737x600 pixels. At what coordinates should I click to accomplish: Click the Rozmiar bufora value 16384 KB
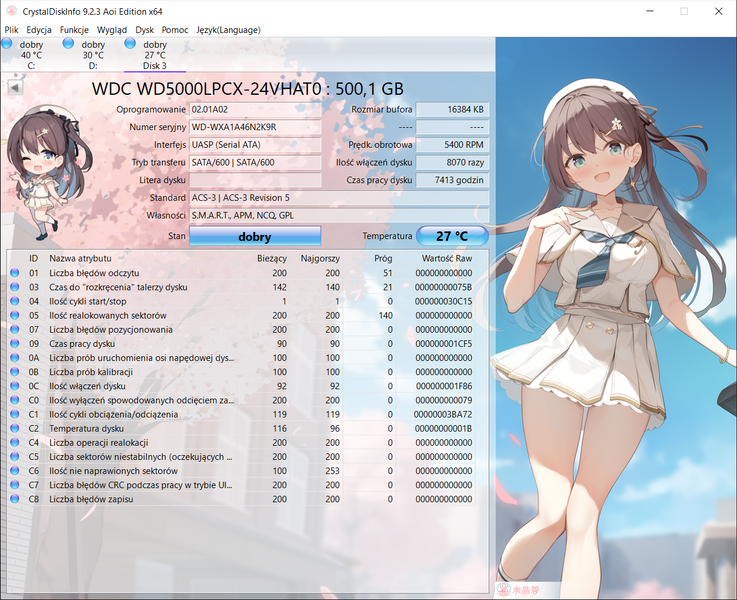[452, 109]
